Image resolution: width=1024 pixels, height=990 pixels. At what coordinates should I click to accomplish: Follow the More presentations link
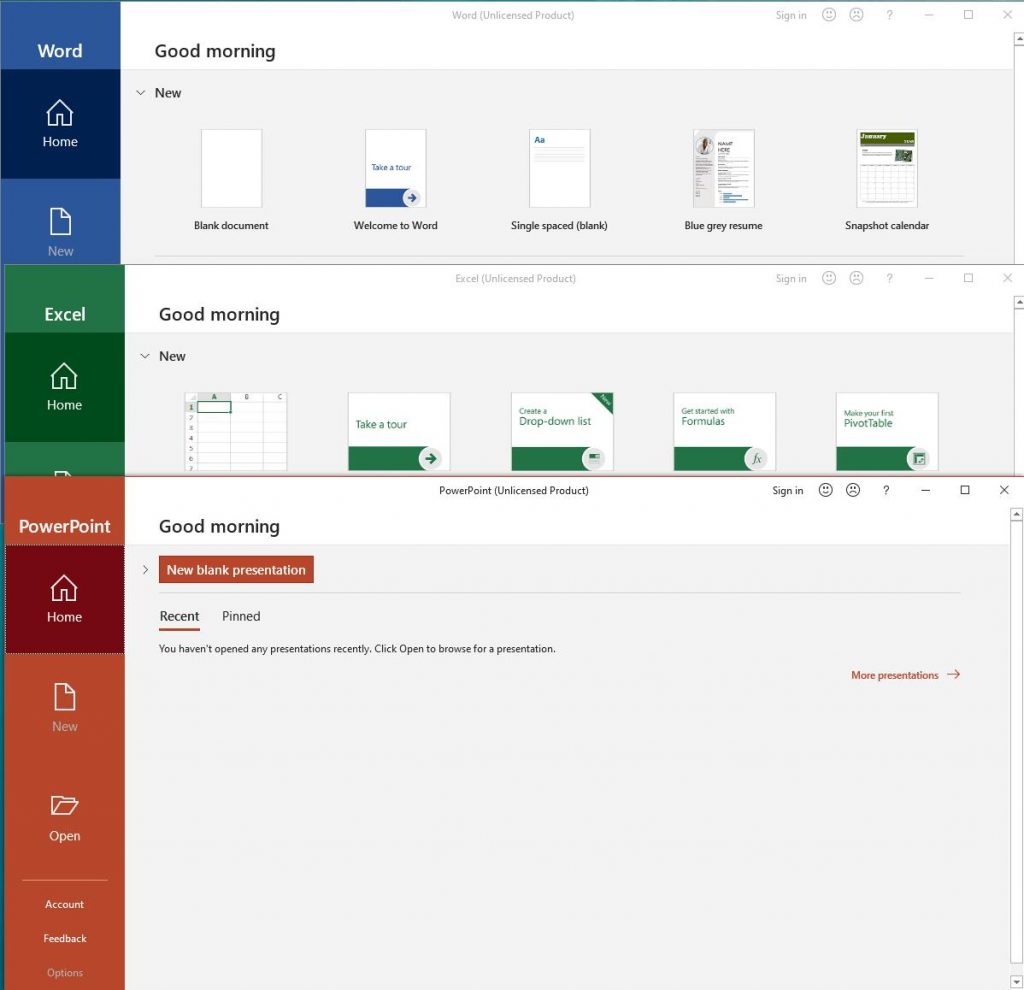(905, 675)
